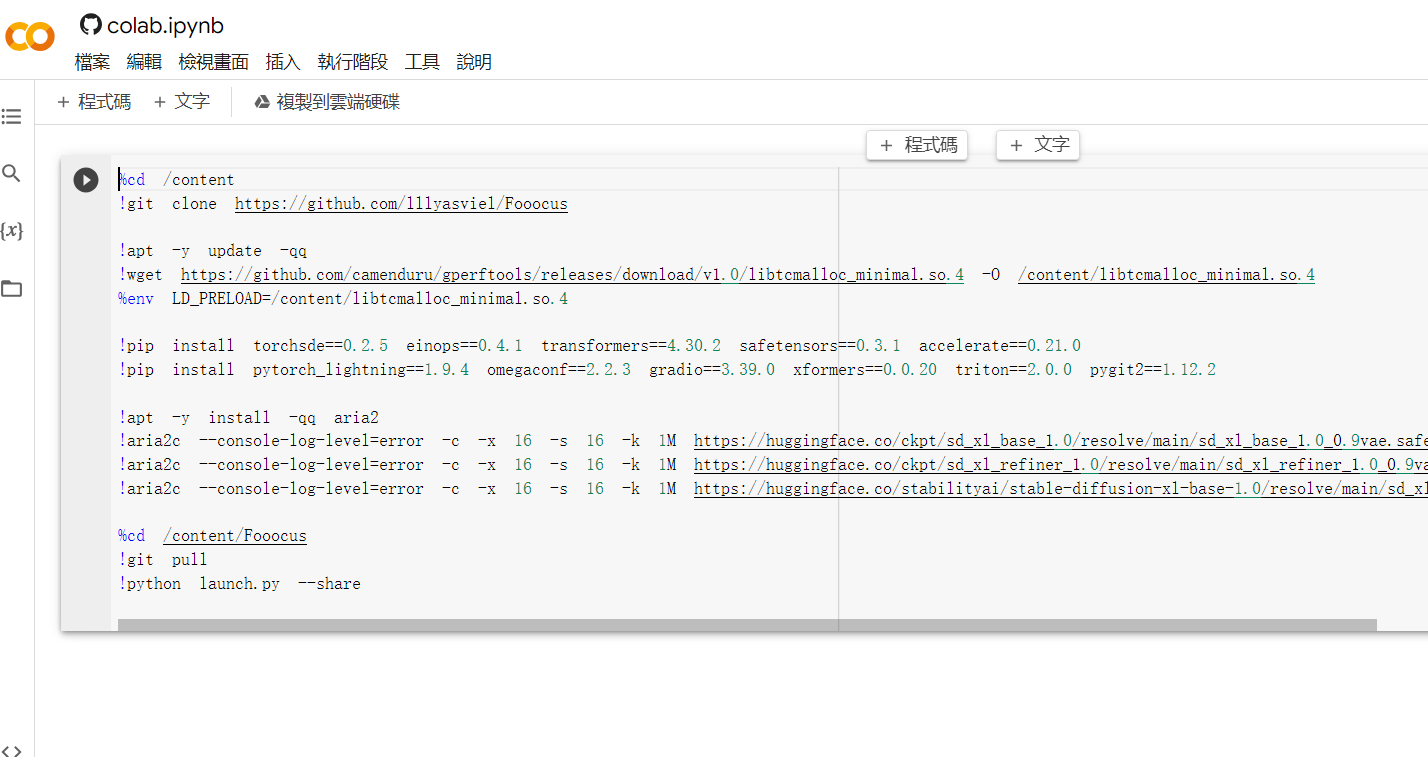Click 'torchsde==0.2.5' in pip install line
This screenshot has height=757, width=1428.
pos(320,346)
